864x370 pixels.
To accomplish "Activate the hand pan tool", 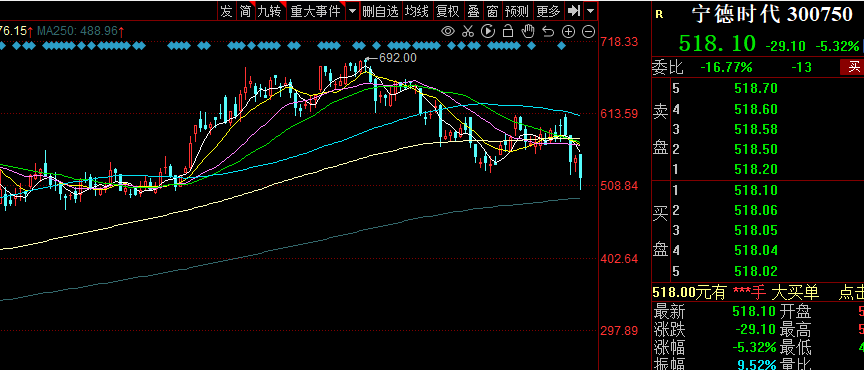I will 528,31.
